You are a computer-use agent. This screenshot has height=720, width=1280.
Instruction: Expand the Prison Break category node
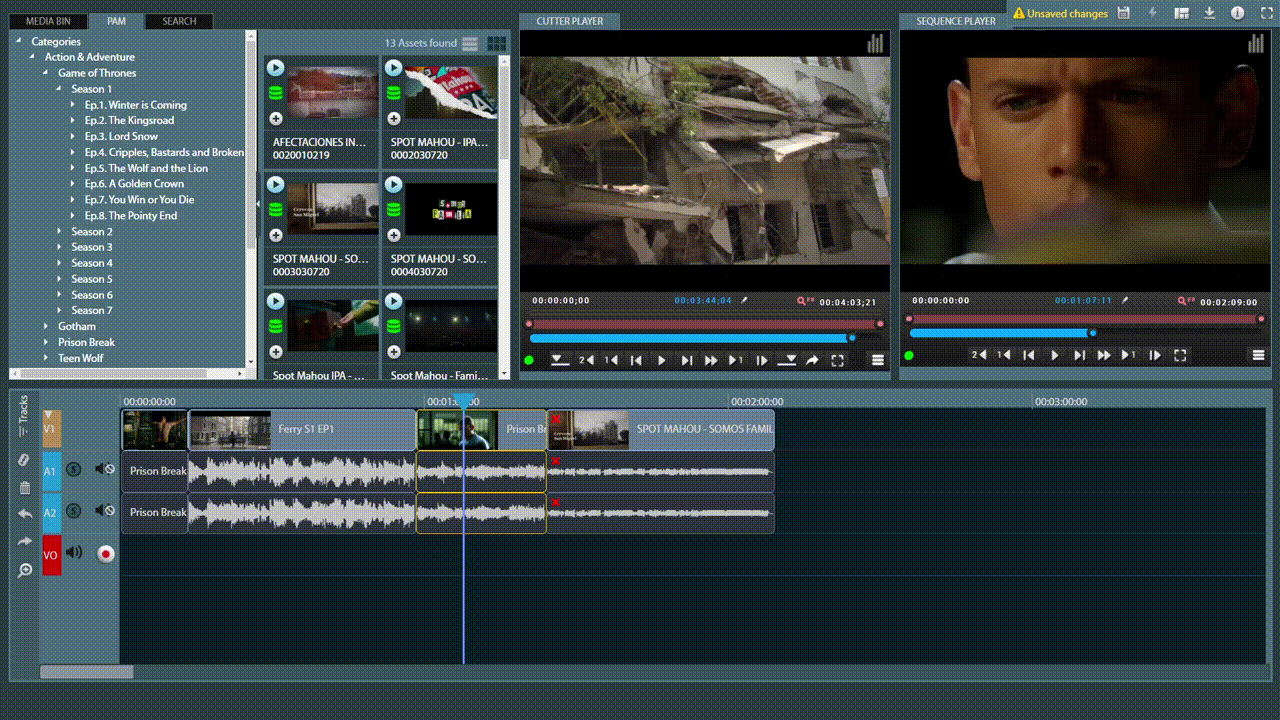(x=46, y=342)
